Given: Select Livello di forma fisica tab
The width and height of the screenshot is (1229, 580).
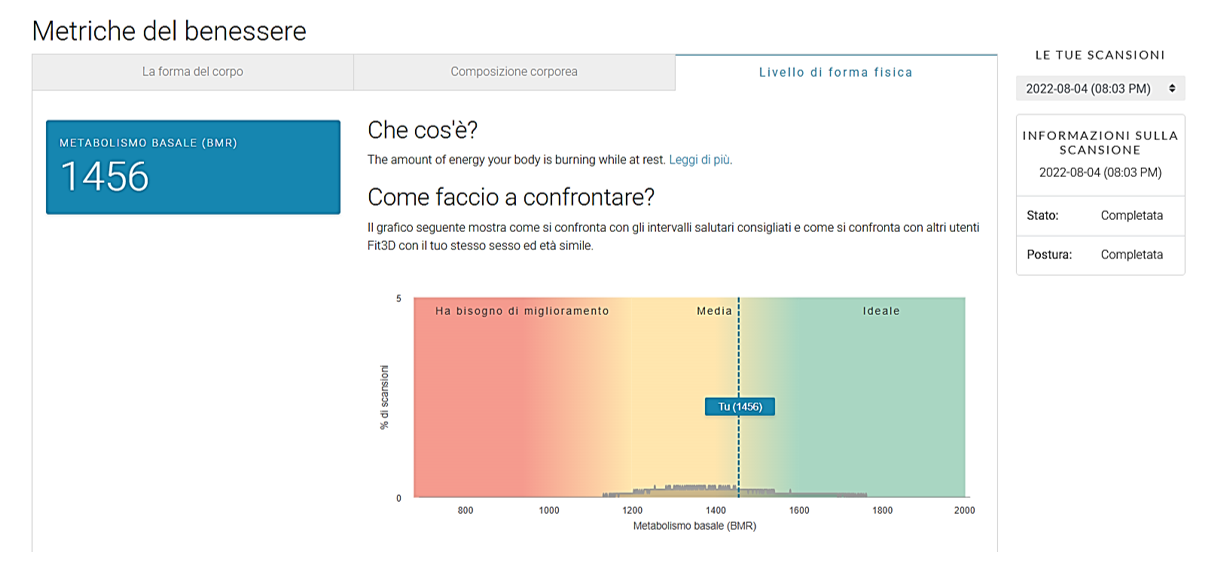Looking at the screenshot, I should 835,72.
